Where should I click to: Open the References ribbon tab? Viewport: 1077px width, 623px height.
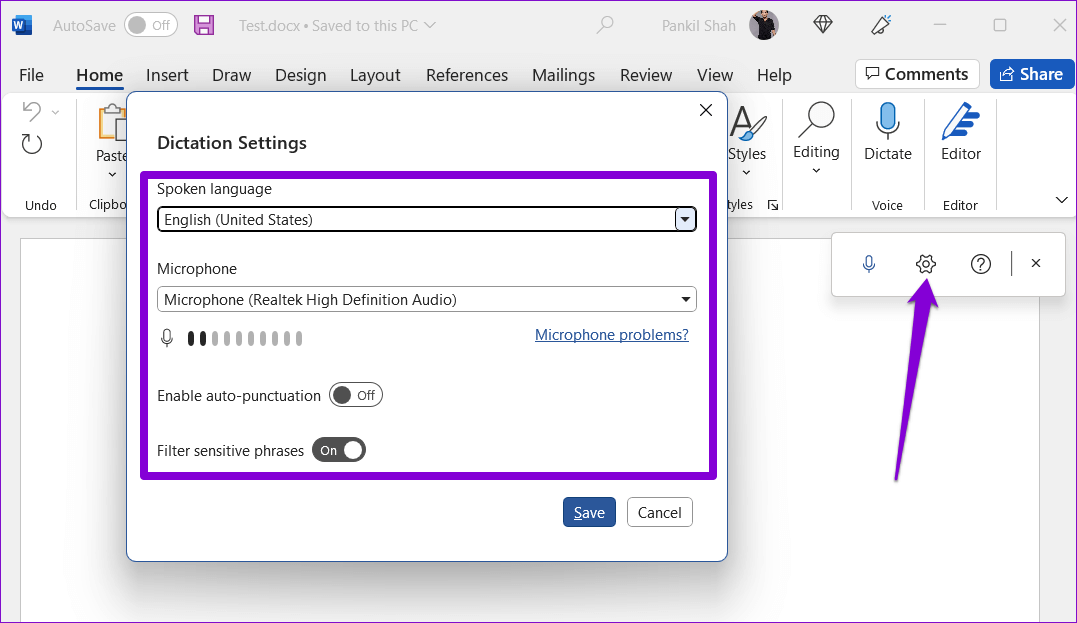pyautogui.click(x=466, y=75)
